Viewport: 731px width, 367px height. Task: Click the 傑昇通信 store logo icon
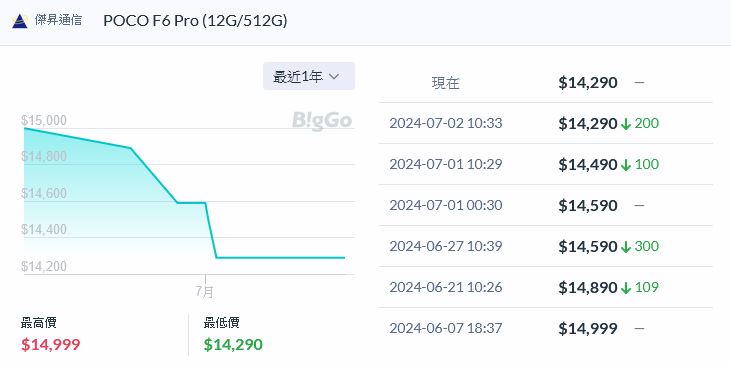point(20,21)
